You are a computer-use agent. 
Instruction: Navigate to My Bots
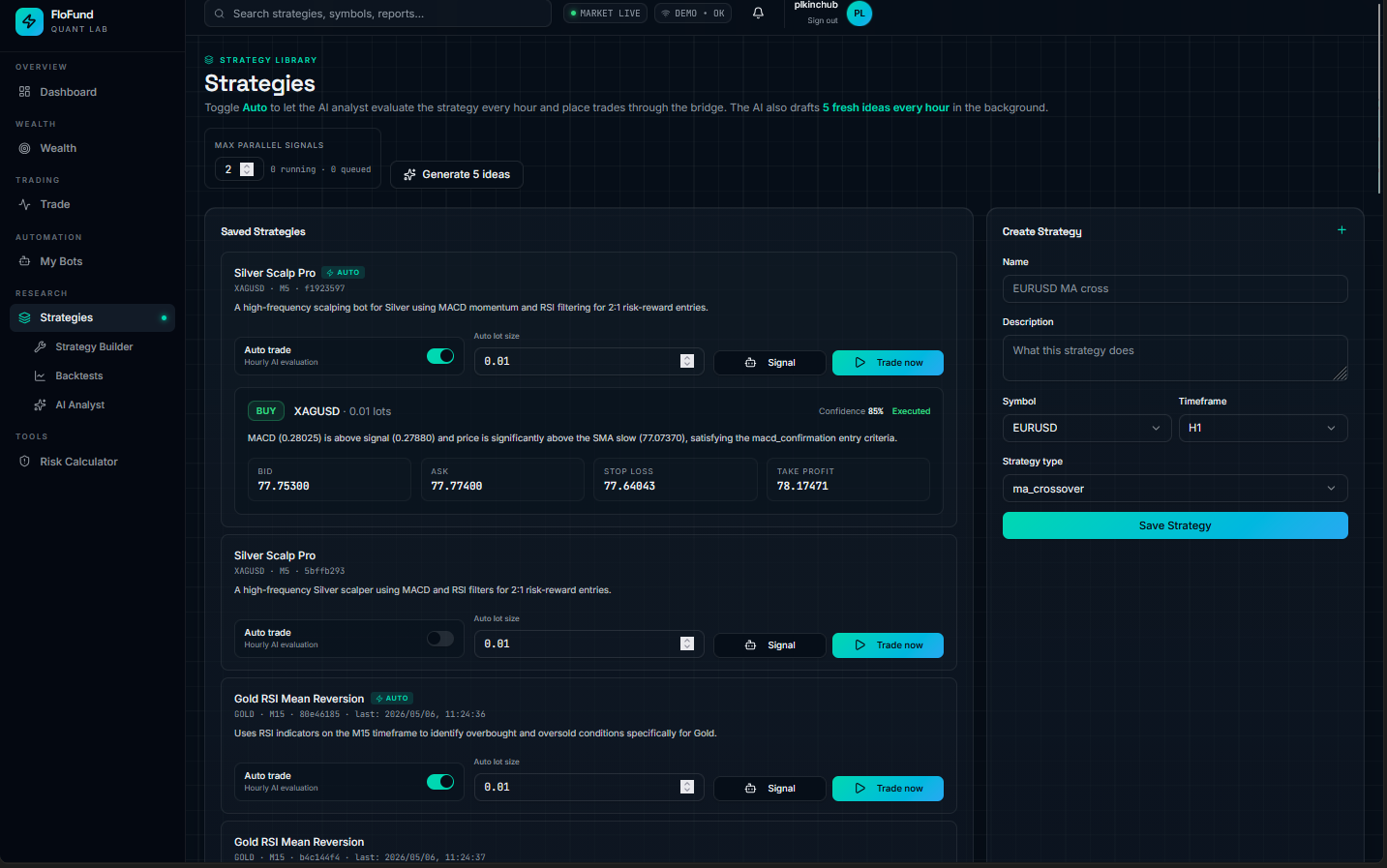(92, 261)
